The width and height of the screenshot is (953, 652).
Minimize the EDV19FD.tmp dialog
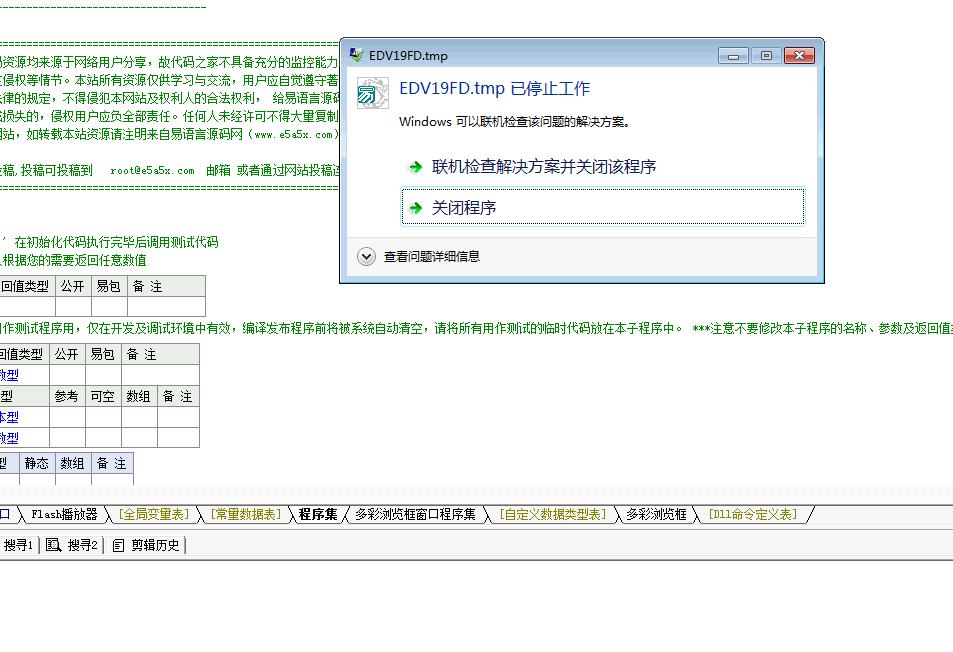point(733,56)
